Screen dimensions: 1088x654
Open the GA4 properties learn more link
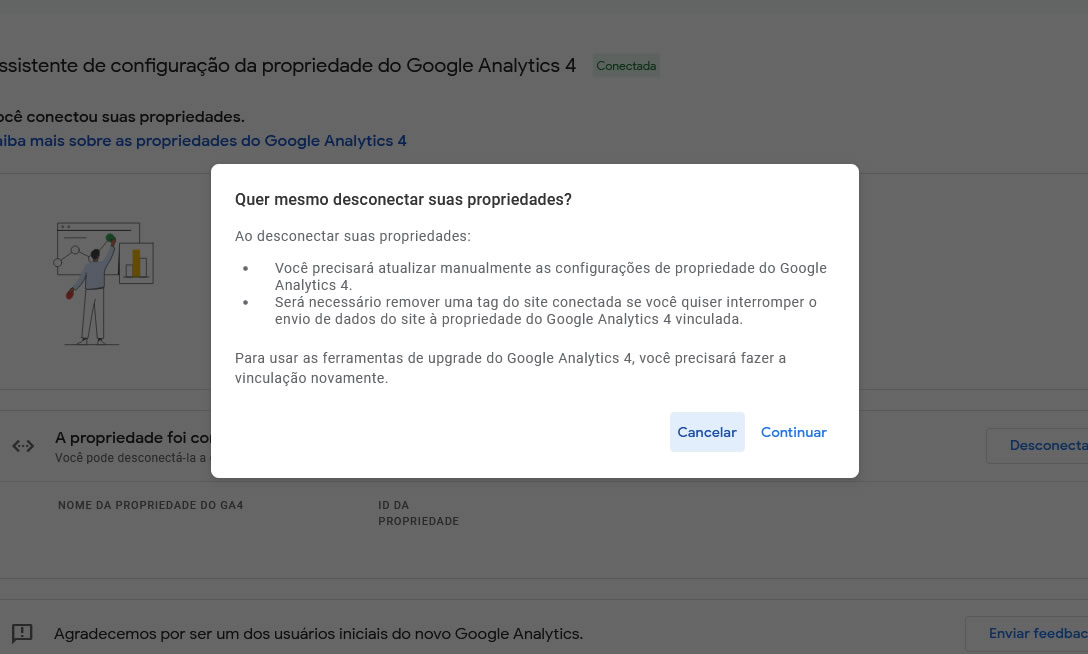(x=203, y=141)
